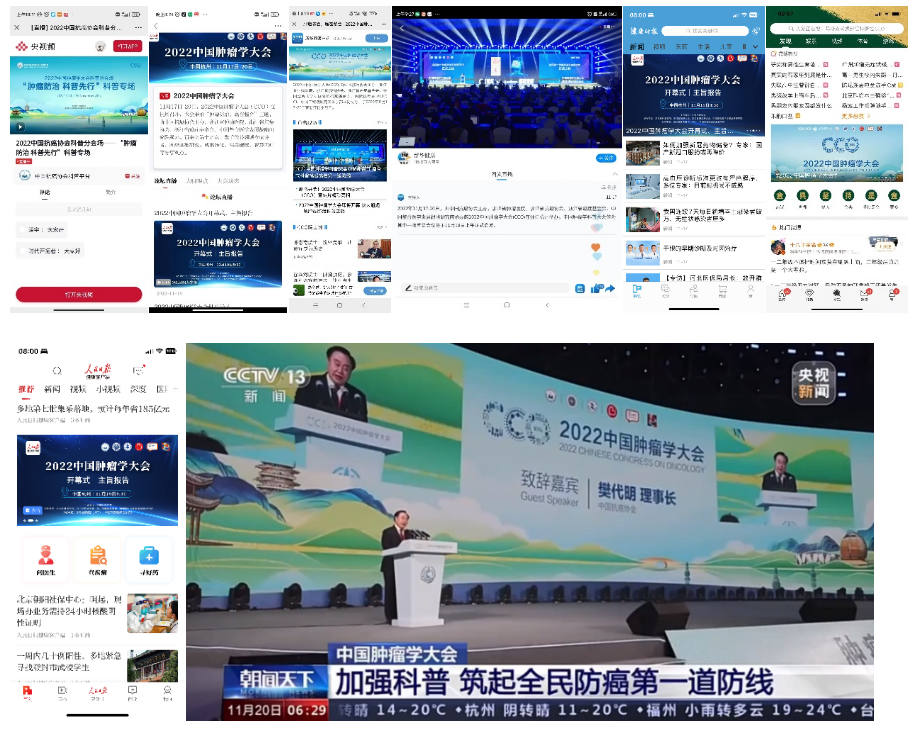This screenshot has height=729, width=917.
Task: Select the 小视频 tab in 人民日报
Action: 108,389
